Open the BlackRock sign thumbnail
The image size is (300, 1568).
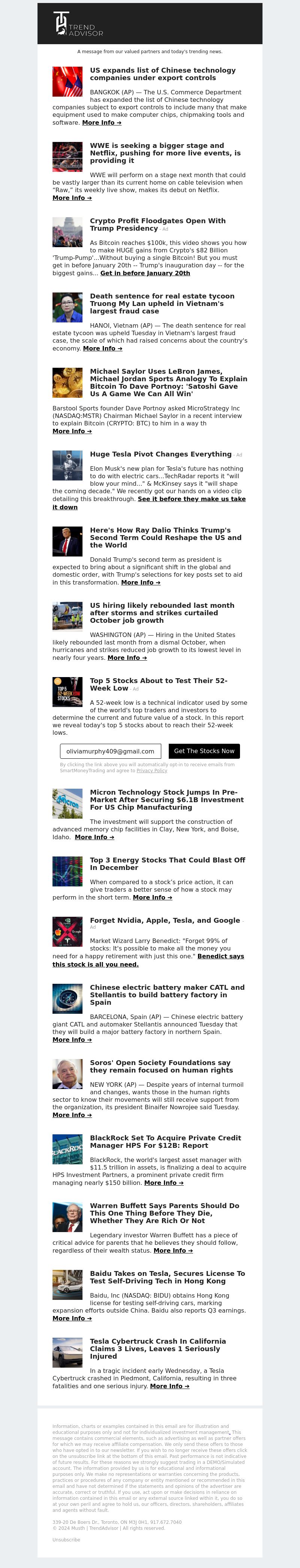click(67, 1149)
